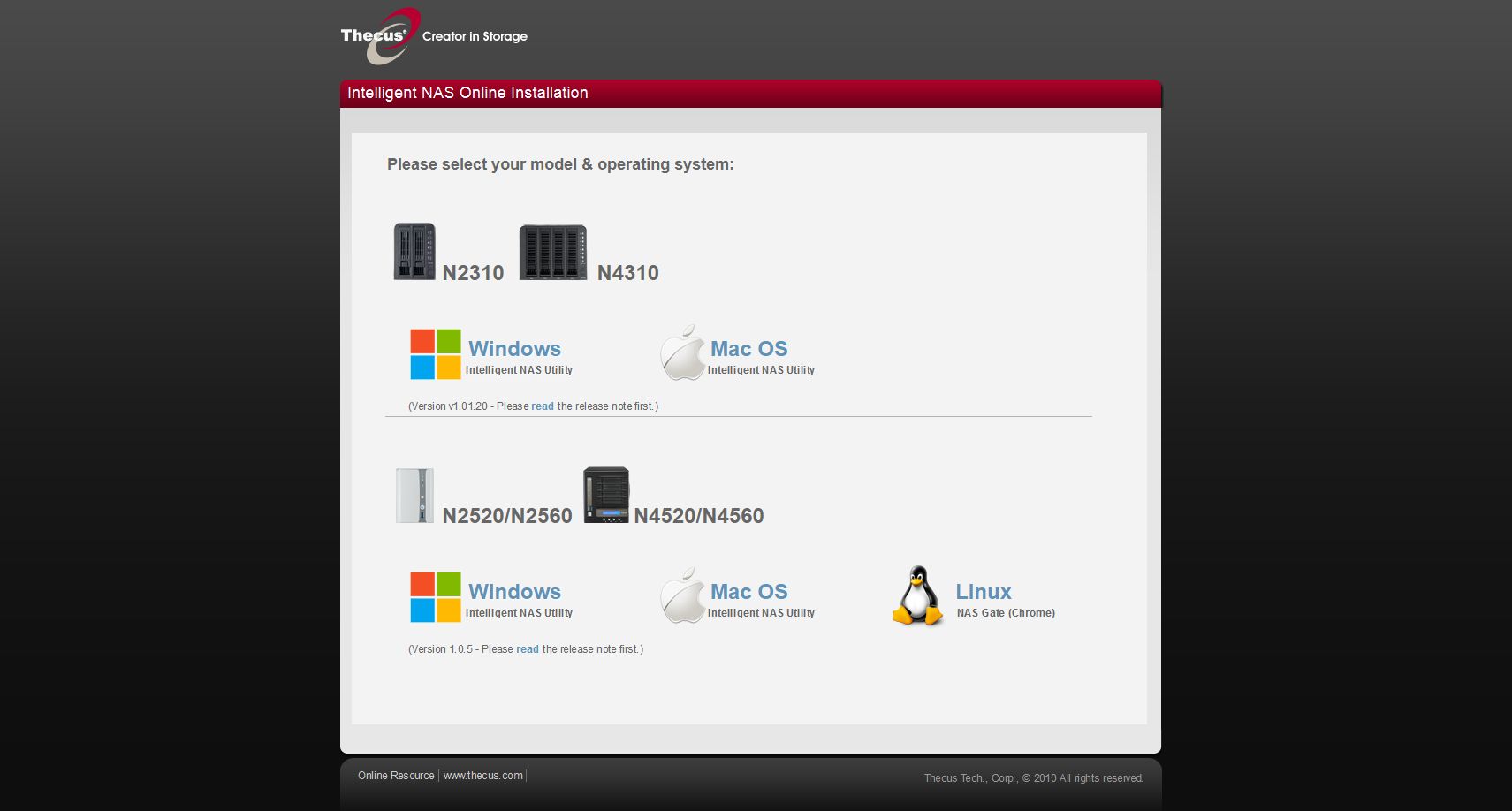Open the Windows link under N2310/N4310
The image size is (1512, 811).
(514, 349)
